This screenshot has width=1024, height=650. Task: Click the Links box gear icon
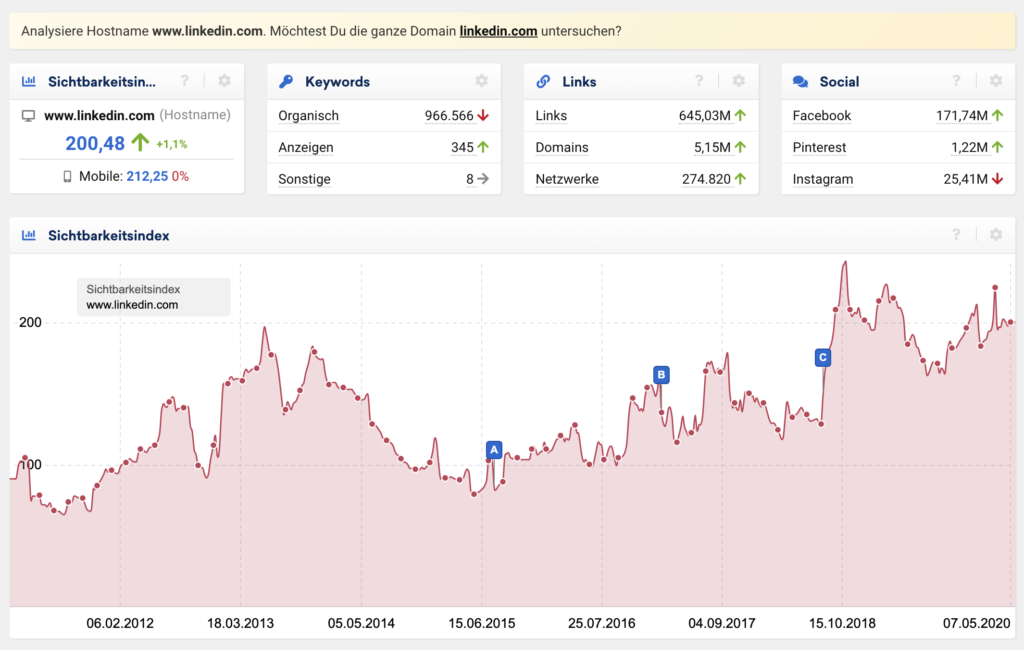click(x=738, y=81)
